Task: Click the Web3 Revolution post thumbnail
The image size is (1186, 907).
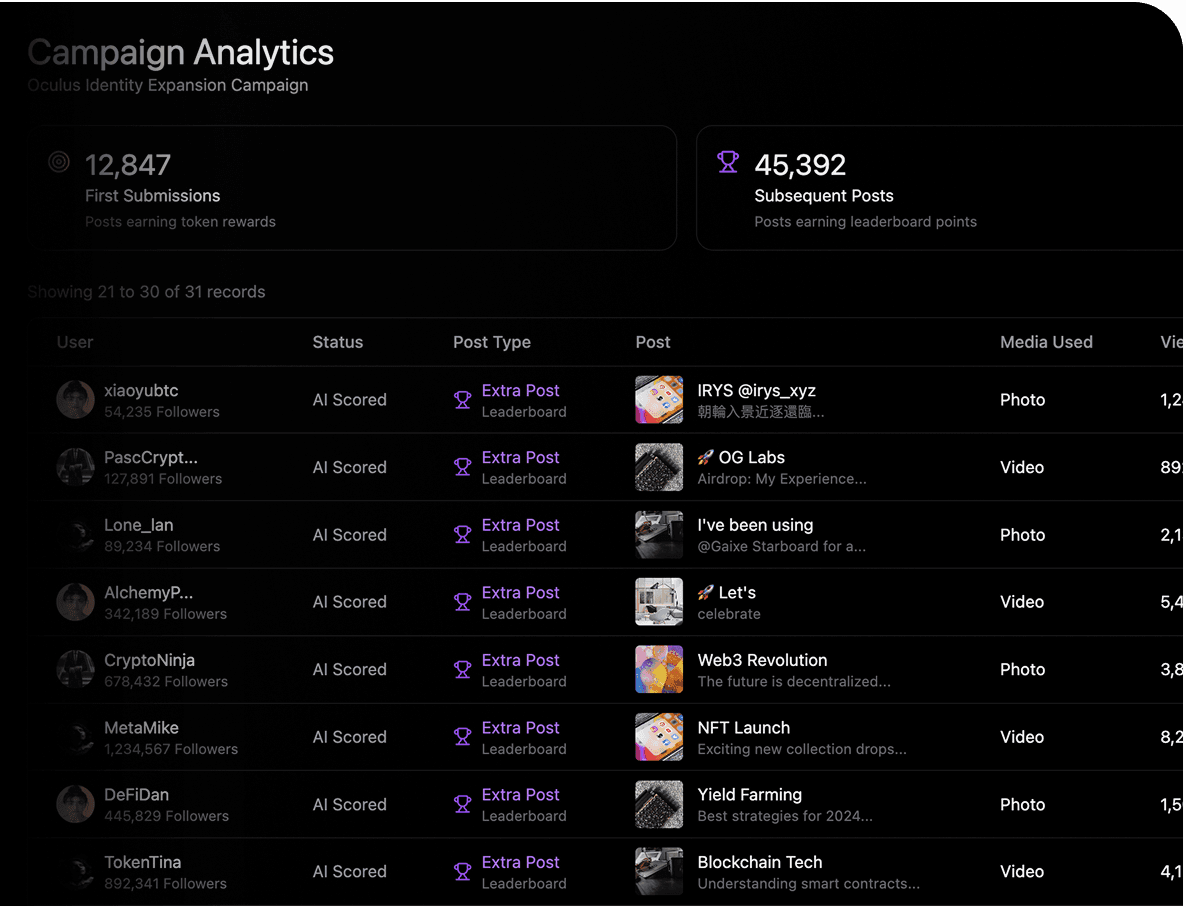Action: coord(659,669)
